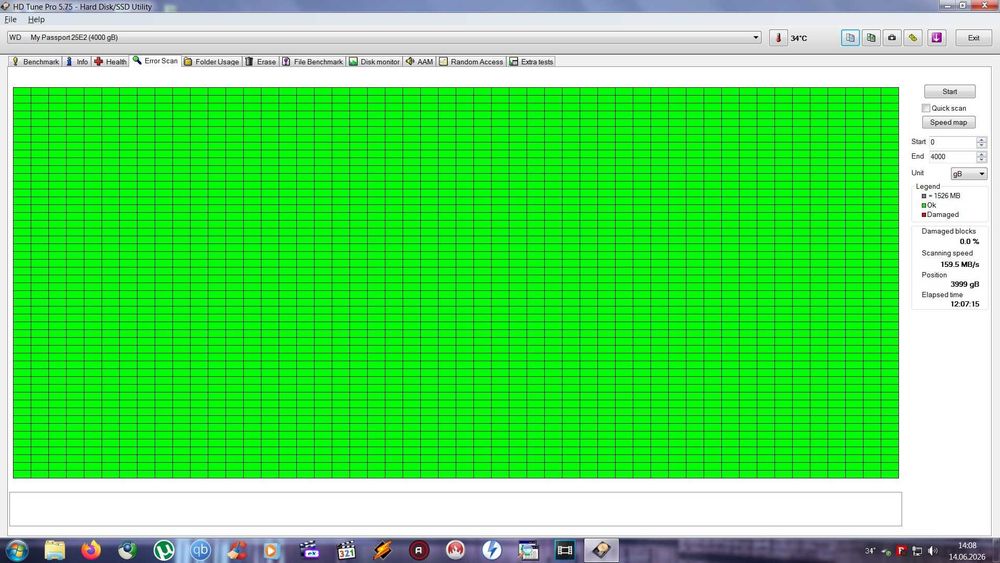Click the red F tray icon
The height and width of the screenshot is (563, 1000).
pos(902,551)
